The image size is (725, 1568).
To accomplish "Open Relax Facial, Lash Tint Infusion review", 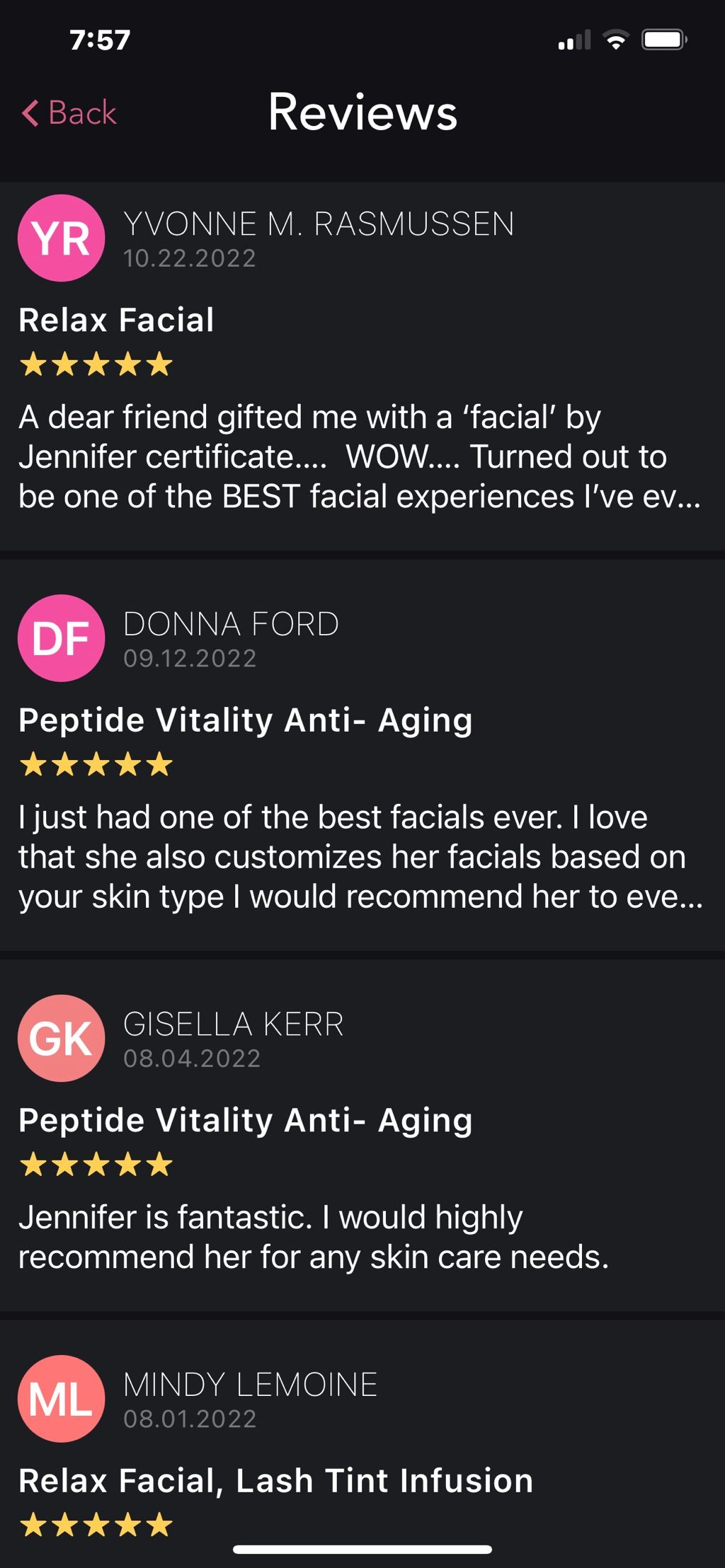I will pyautogui.click(x=275, y=1481).
